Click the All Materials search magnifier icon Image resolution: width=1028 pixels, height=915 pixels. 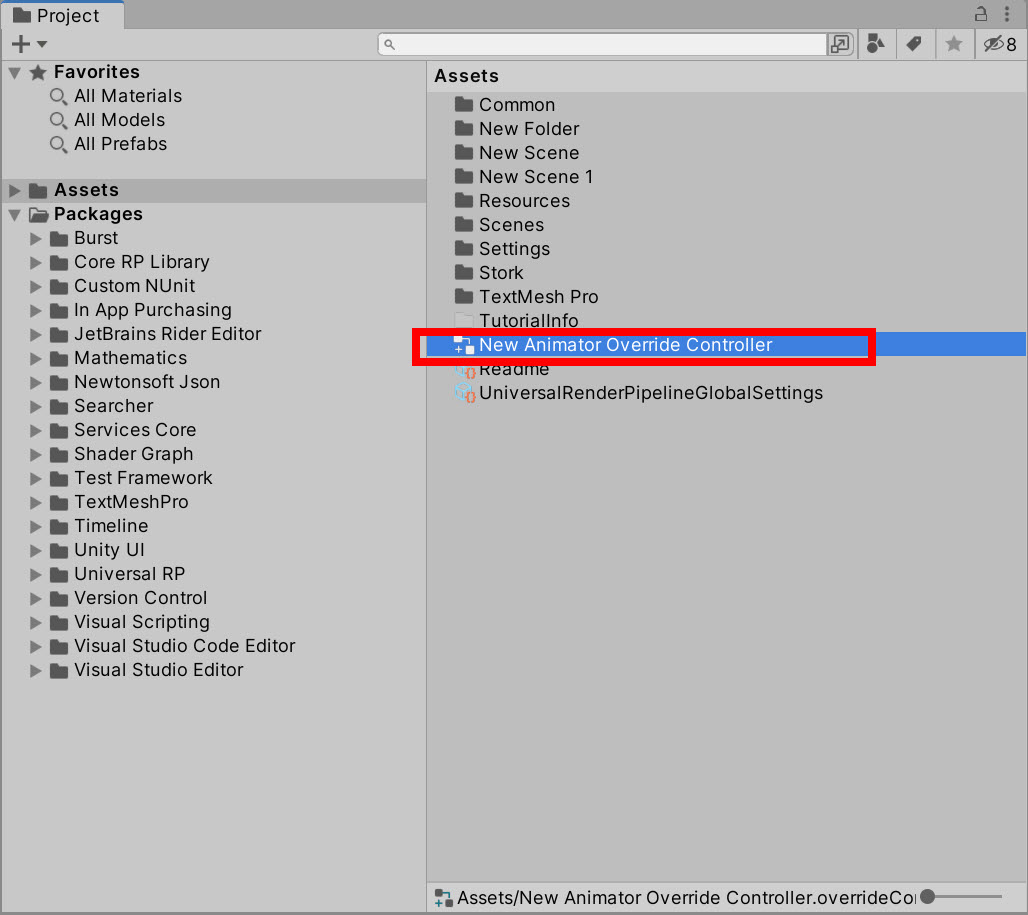[x=58, y=97]
